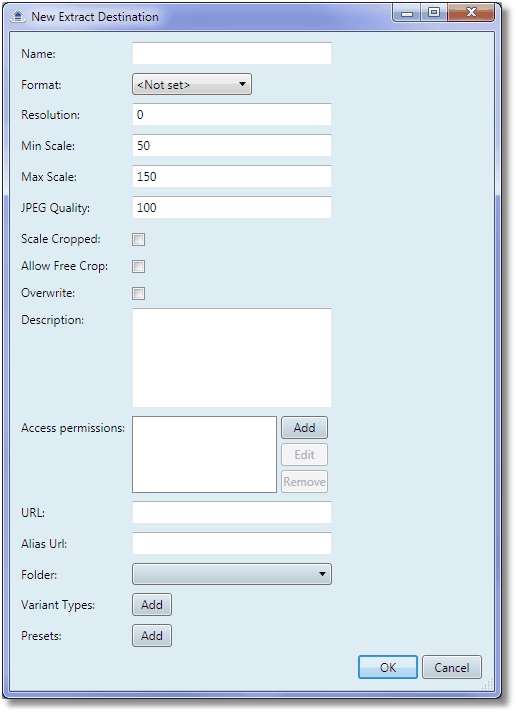Add a new Preset

(152, 635)
